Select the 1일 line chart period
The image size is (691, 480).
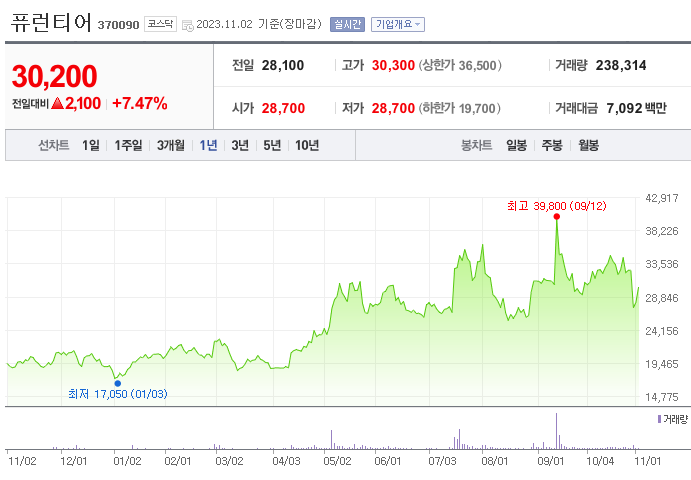point(91,145)
